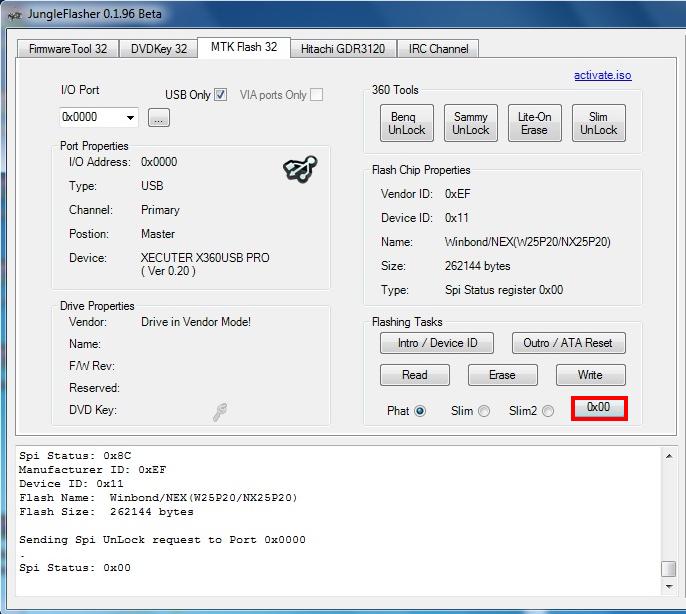The height and width of the screenshot is (614, 686).
Task: Click the 0x11 Device ID value in Flash Chip Properties
Action: 456,218
